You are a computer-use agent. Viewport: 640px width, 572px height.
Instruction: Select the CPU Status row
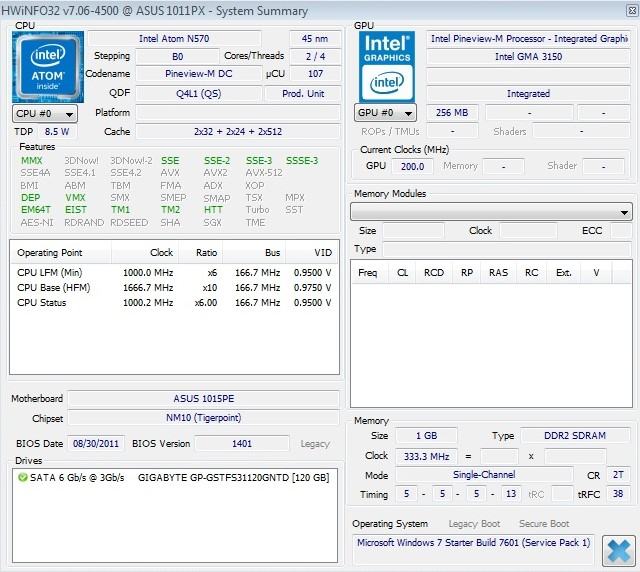174,303
